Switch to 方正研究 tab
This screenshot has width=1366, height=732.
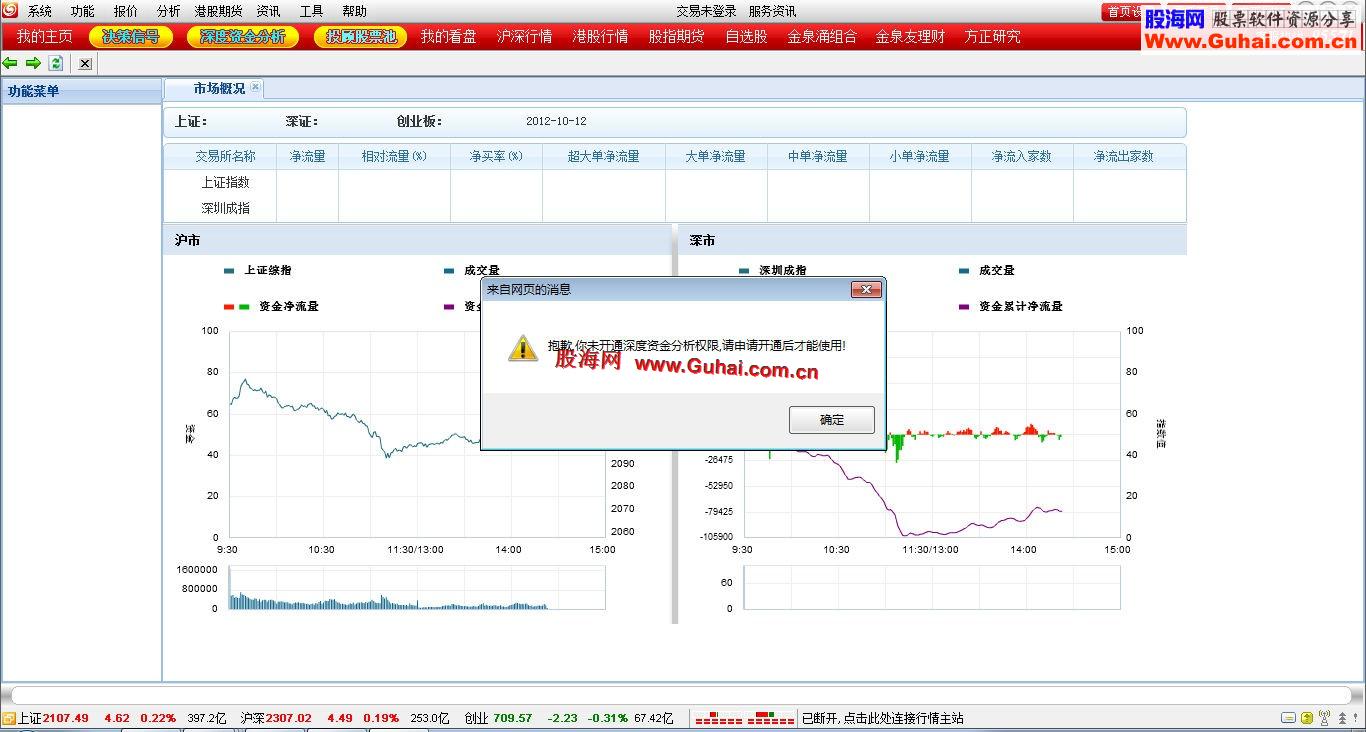click(x=993, y=36)
